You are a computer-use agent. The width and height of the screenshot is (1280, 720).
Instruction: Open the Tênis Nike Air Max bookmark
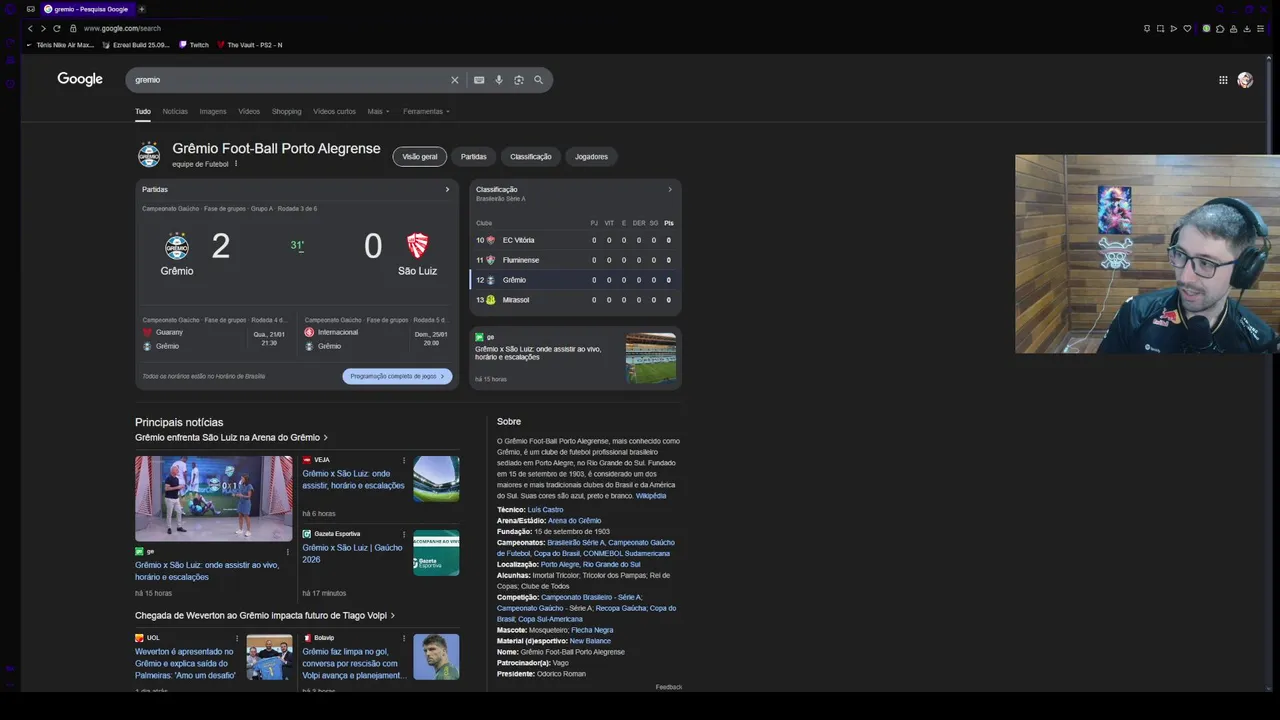pos(60,45)
